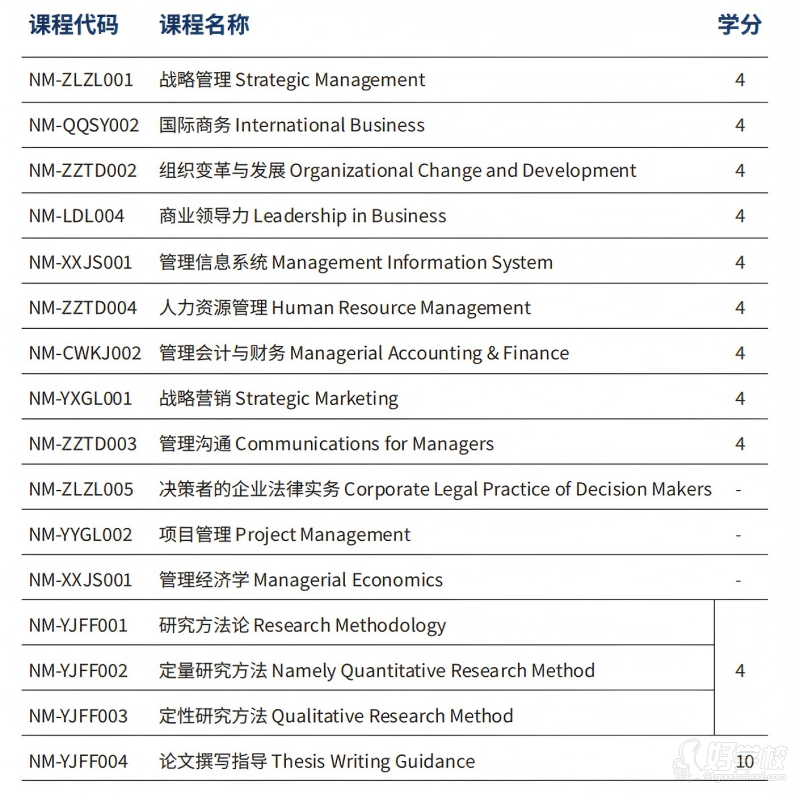Click course code NM-ZZTD002
This screenshot has height=794, width=800.
pyautogui.click(x=82, y=171)
